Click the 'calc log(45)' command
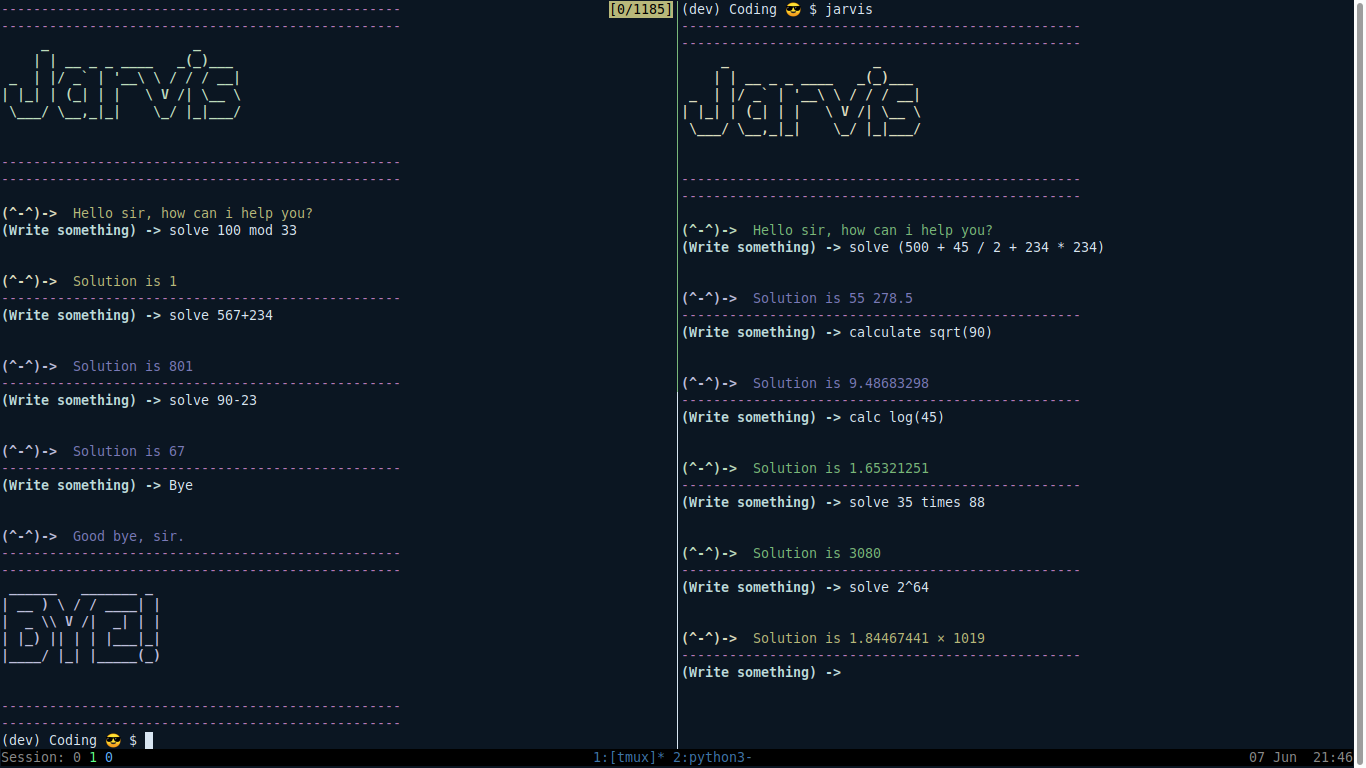 point(897,417)
